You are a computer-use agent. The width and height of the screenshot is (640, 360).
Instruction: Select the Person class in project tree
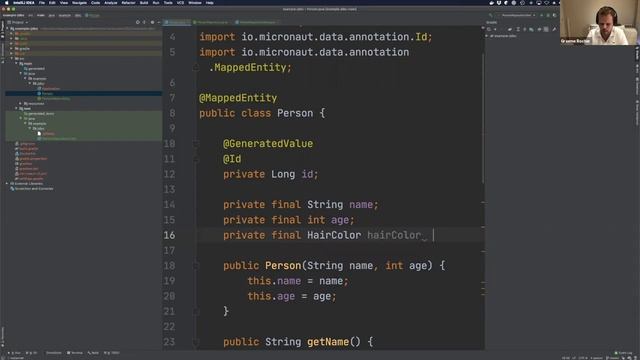[47, 93]
